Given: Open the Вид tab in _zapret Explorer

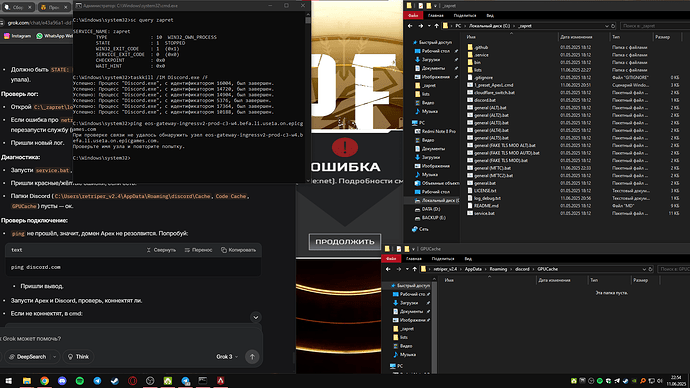Looking at the screenshot, I should tap(490, 15).
